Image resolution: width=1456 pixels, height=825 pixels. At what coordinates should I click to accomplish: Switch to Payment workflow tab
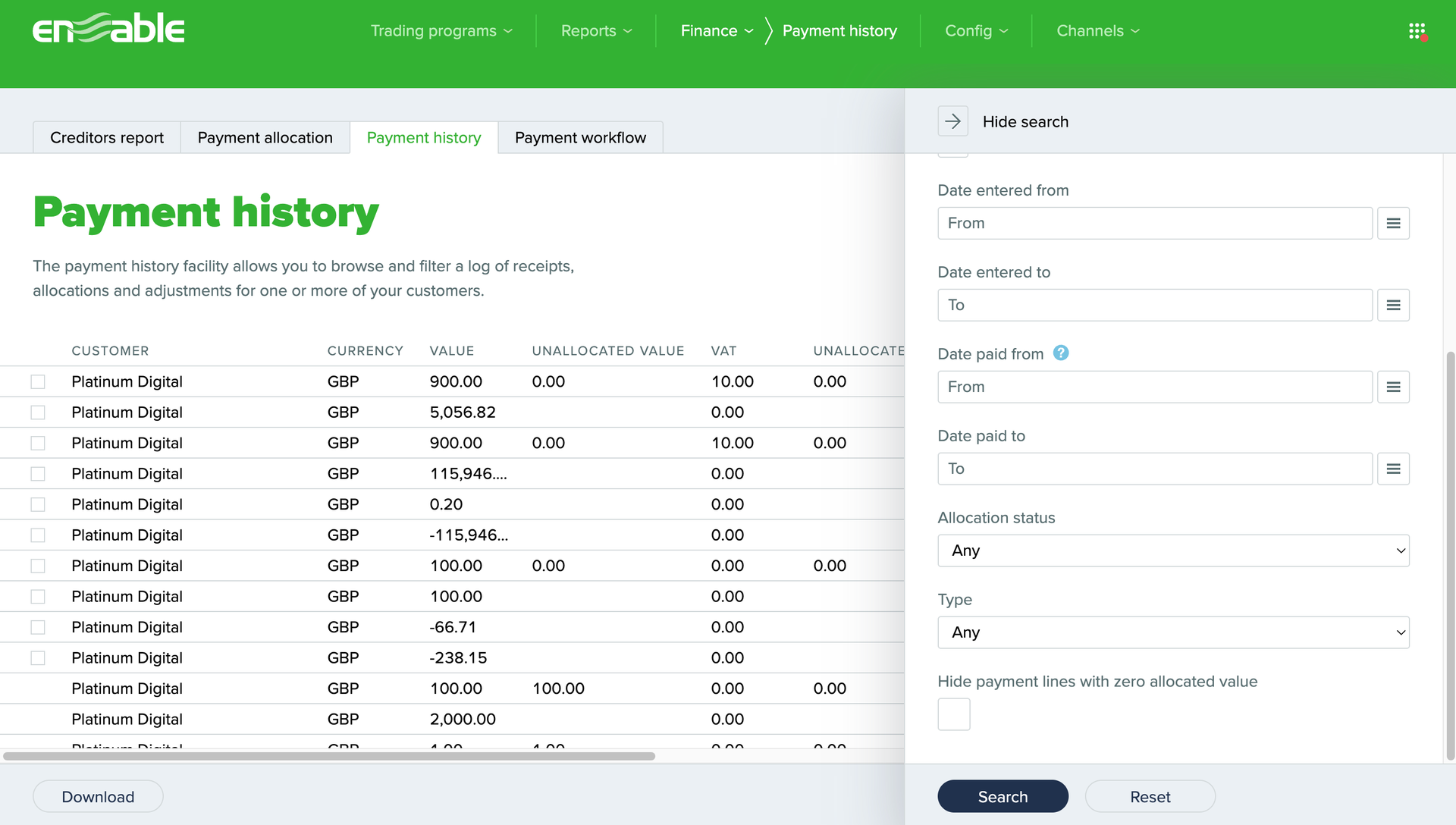click(x=581, y=137)
